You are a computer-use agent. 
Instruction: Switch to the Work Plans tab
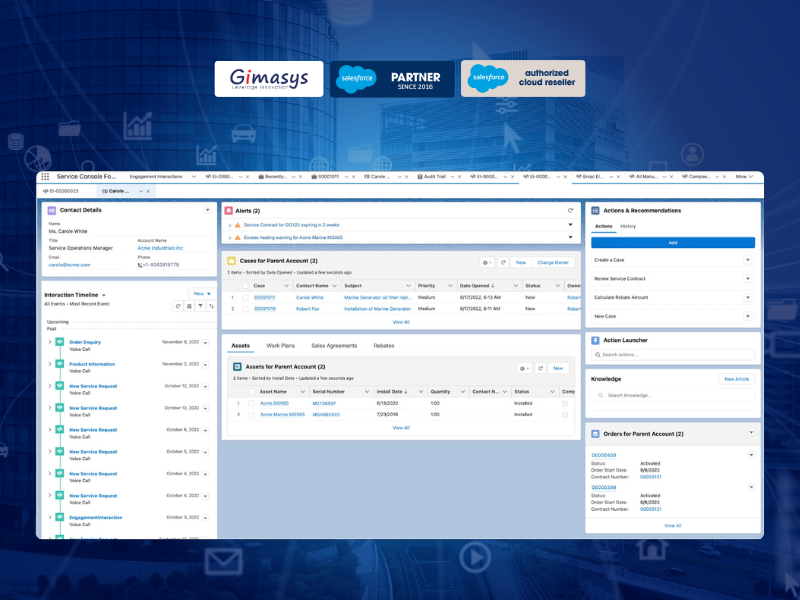point(281,346)
